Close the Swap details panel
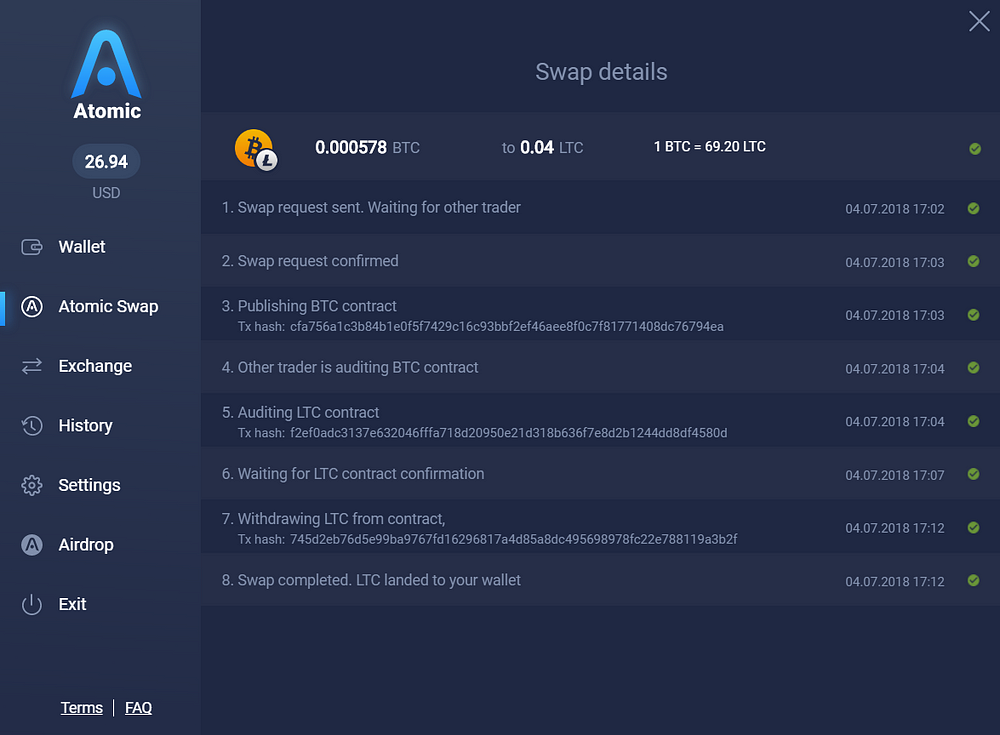The width and height of the screenshot is (1000, 735). coord(979,21)
